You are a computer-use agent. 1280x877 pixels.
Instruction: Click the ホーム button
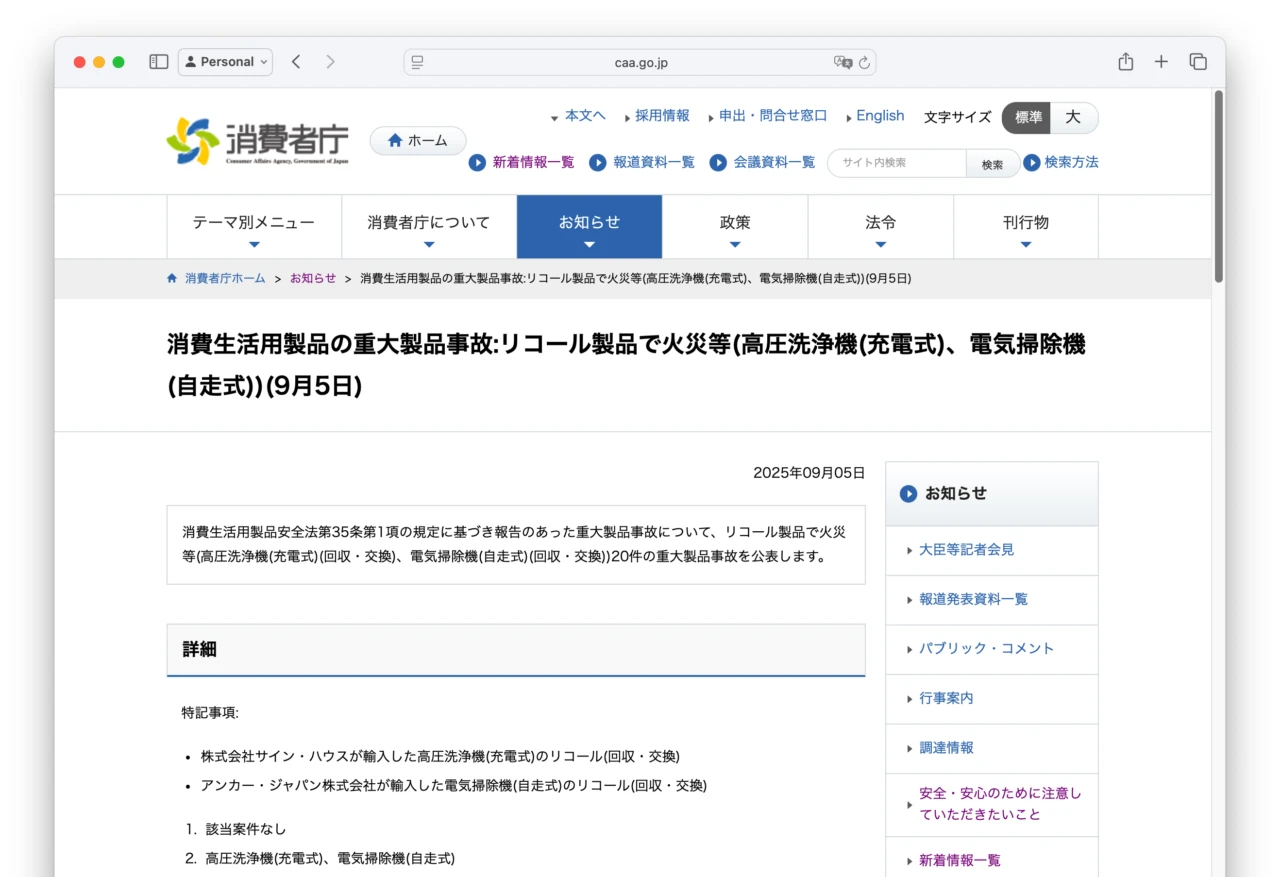point(418,141)
